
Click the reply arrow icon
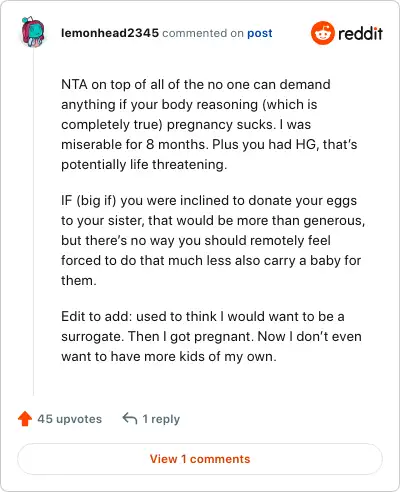(130, 418)
